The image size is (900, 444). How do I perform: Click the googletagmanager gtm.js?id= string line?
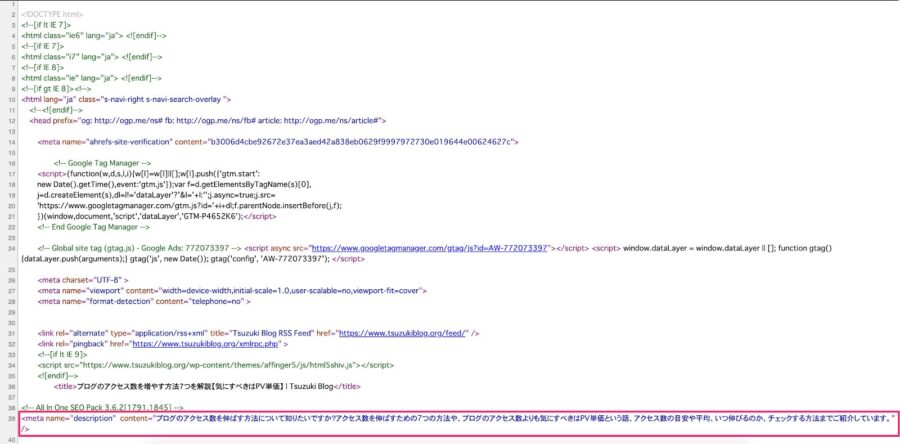point(189,205)
